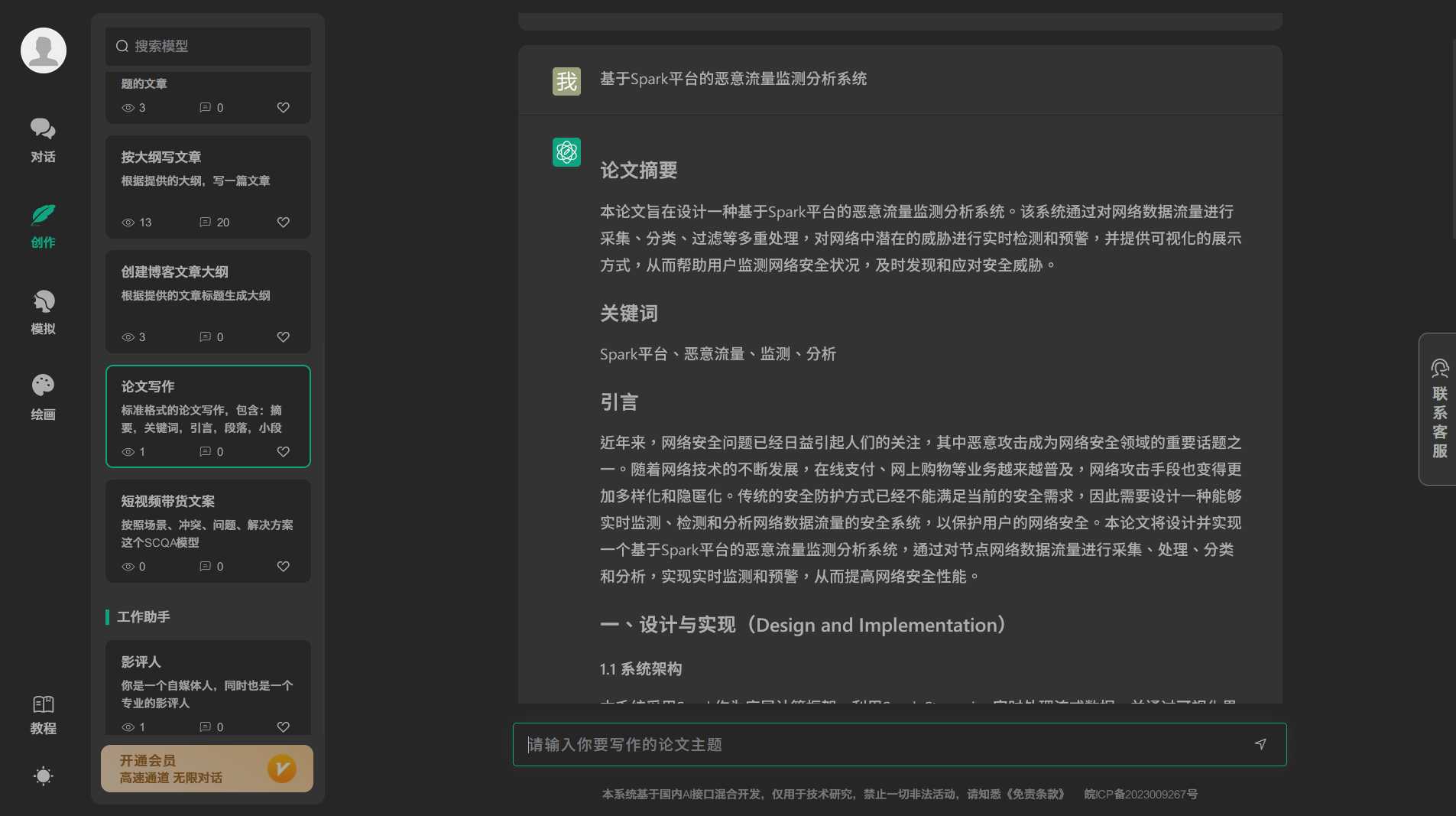Open the user profile avatar

[x=43, y=50]
